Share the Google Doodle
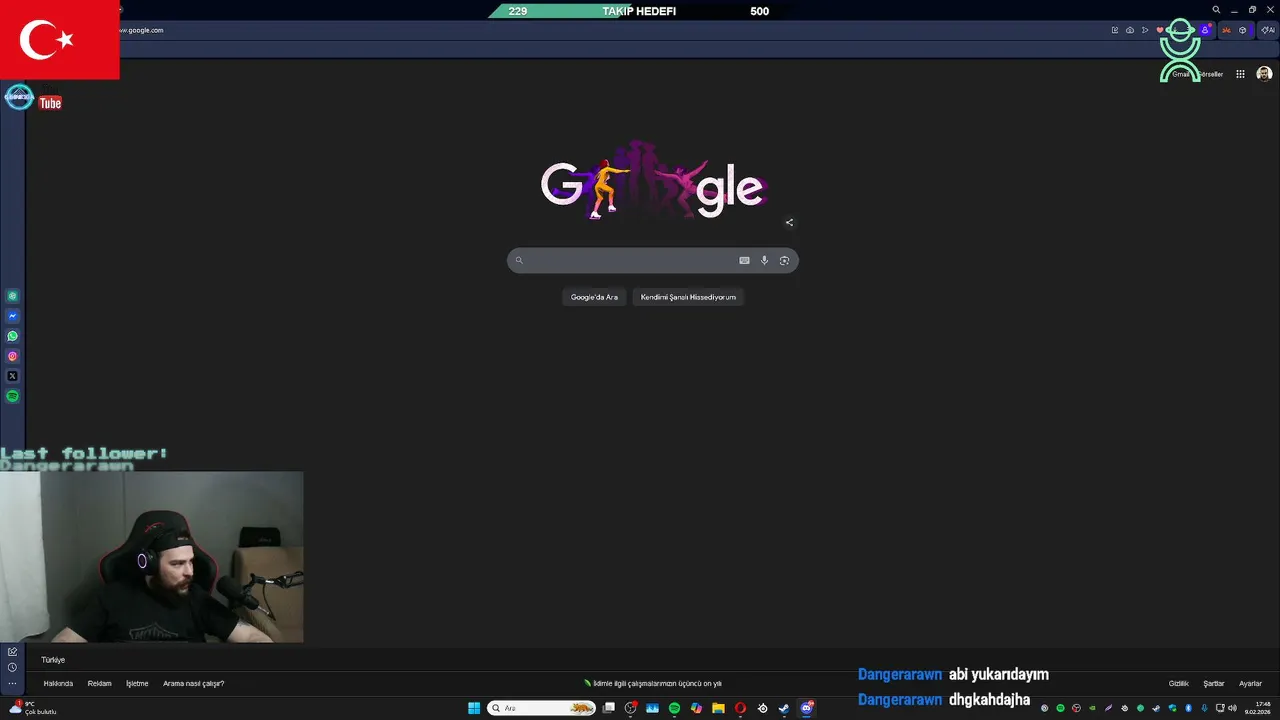Screen dimensions: 1280x720 [x=789, y=222]
